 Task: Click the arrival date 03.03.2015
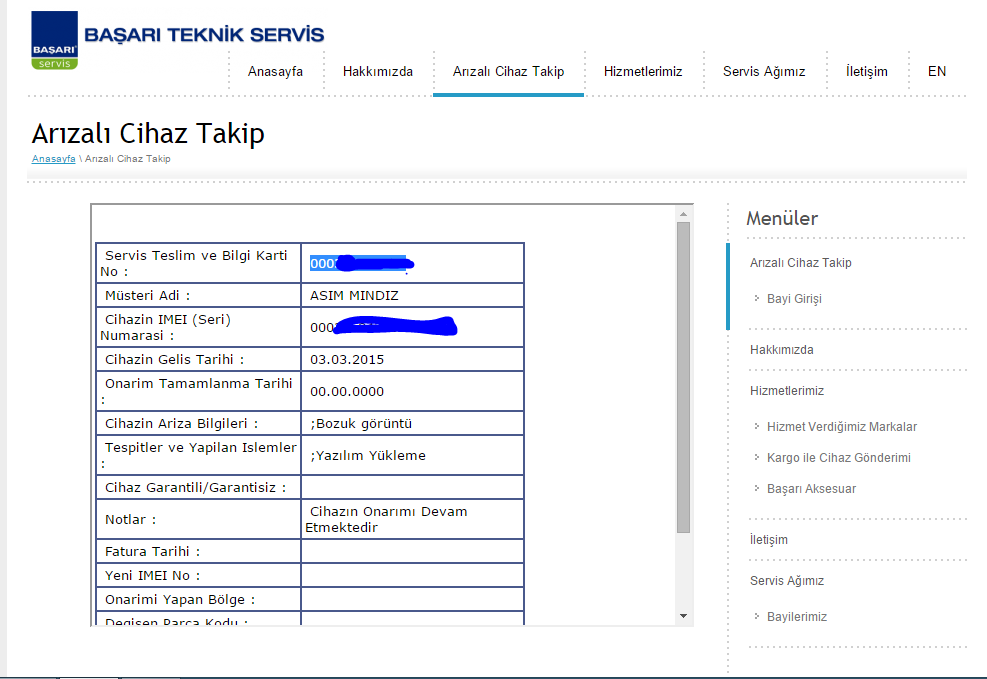point(347,359)
